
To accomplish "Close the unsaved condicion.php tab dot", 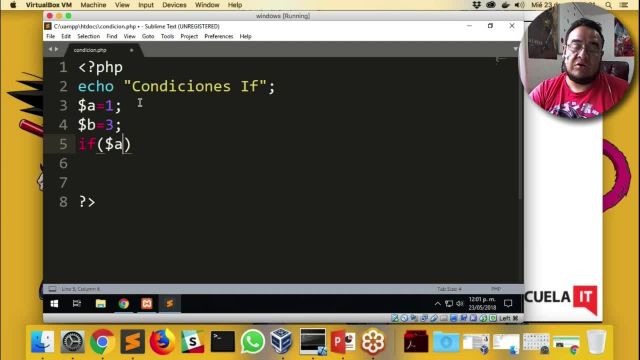I will coord(131,50).
